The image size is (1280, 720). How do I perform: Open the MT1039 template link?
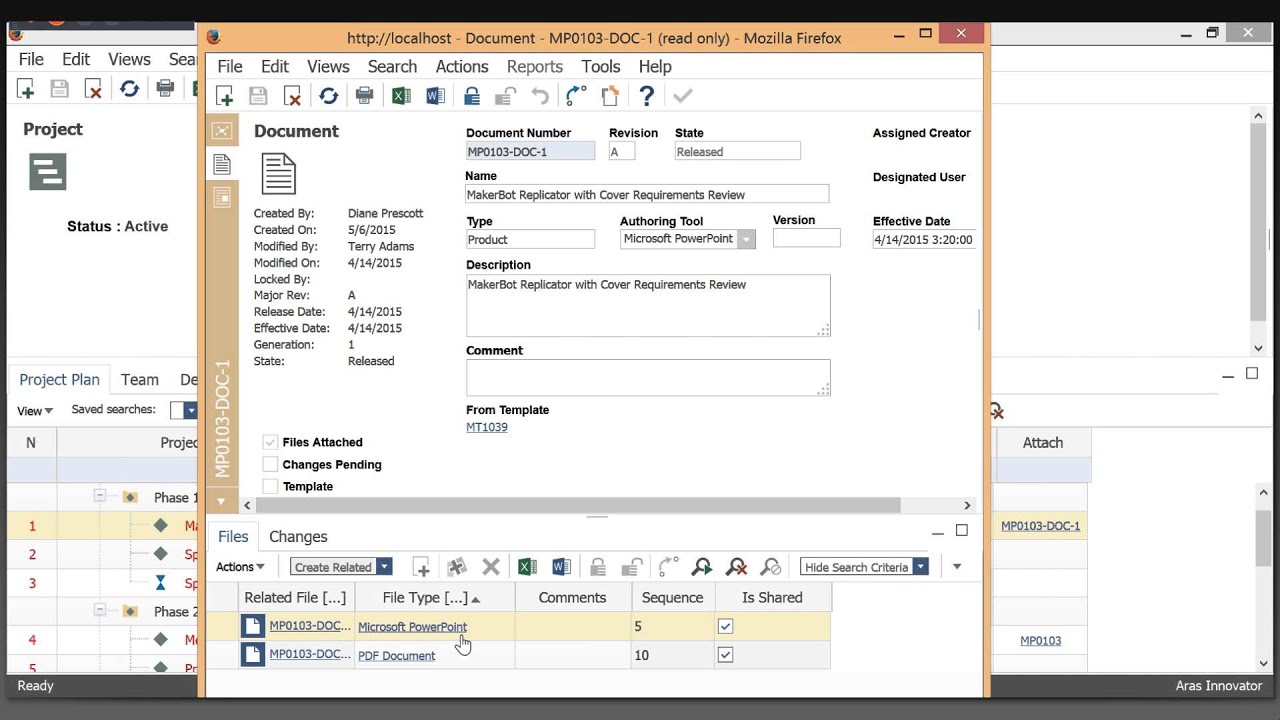[487, 427]
